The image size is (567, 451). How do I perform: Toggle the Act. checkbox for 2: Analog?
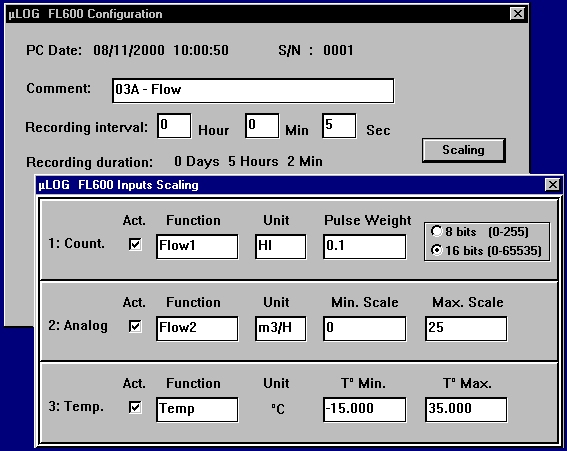[135, 327]
